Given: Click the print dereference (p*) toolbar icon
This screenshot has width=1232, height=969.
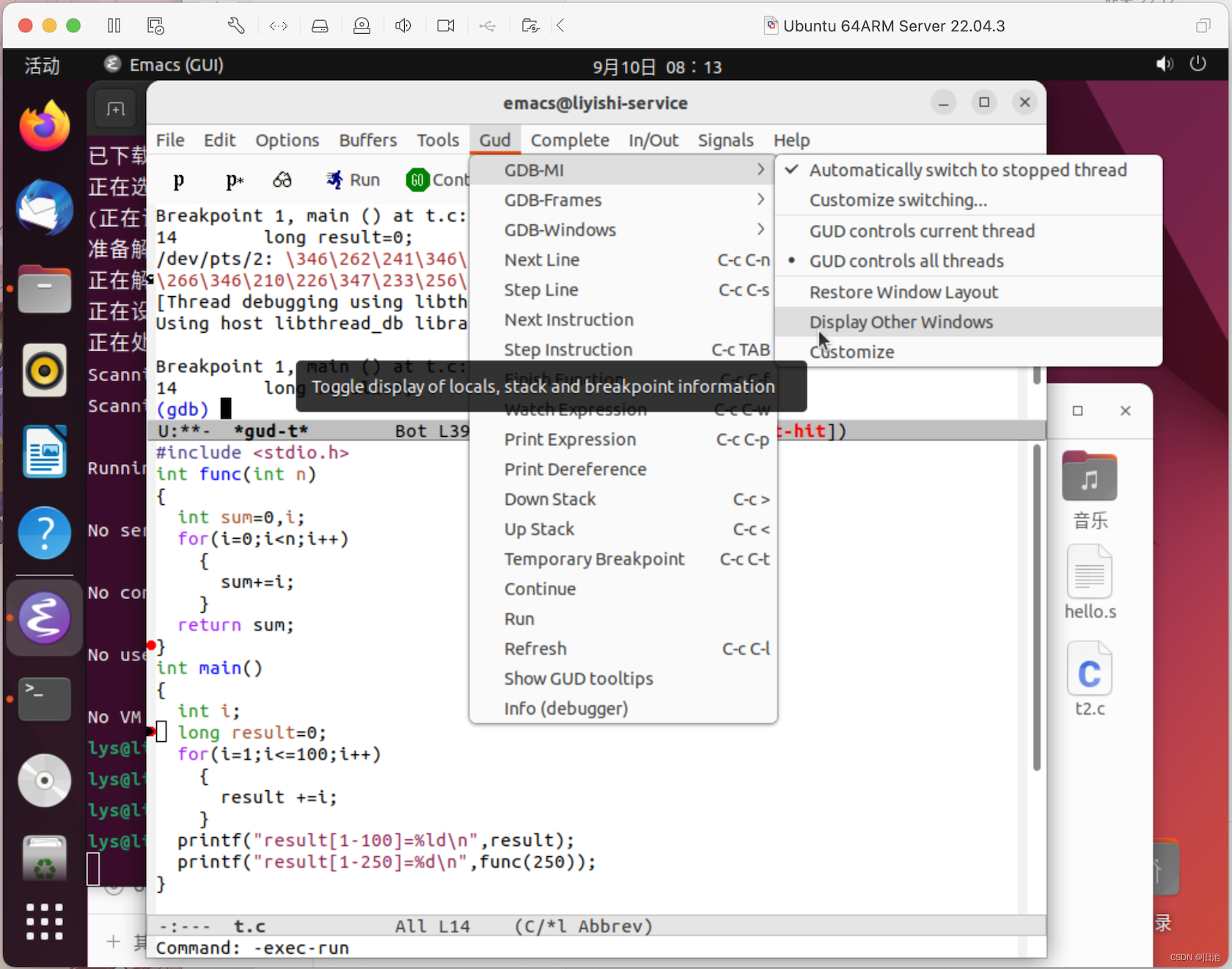Looking at the screenshot, I should 234,180.
